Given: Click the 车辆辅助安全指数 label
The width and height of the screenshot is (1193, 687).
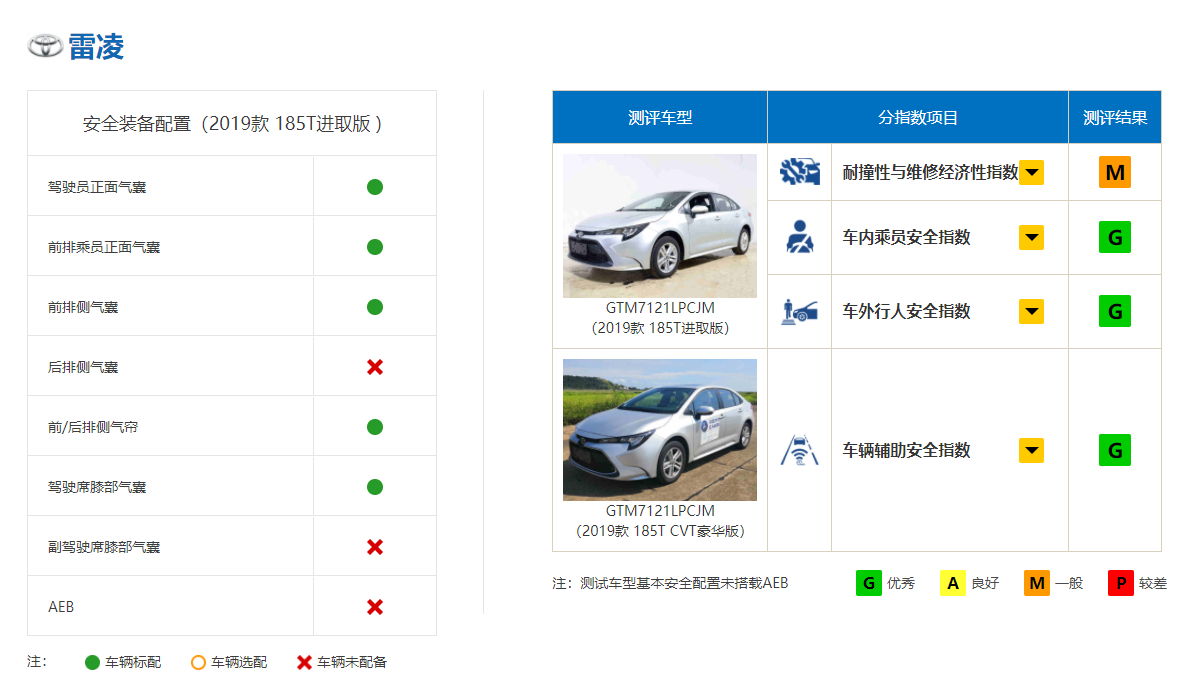Looking at the screenshot, I should pos(906,450).
